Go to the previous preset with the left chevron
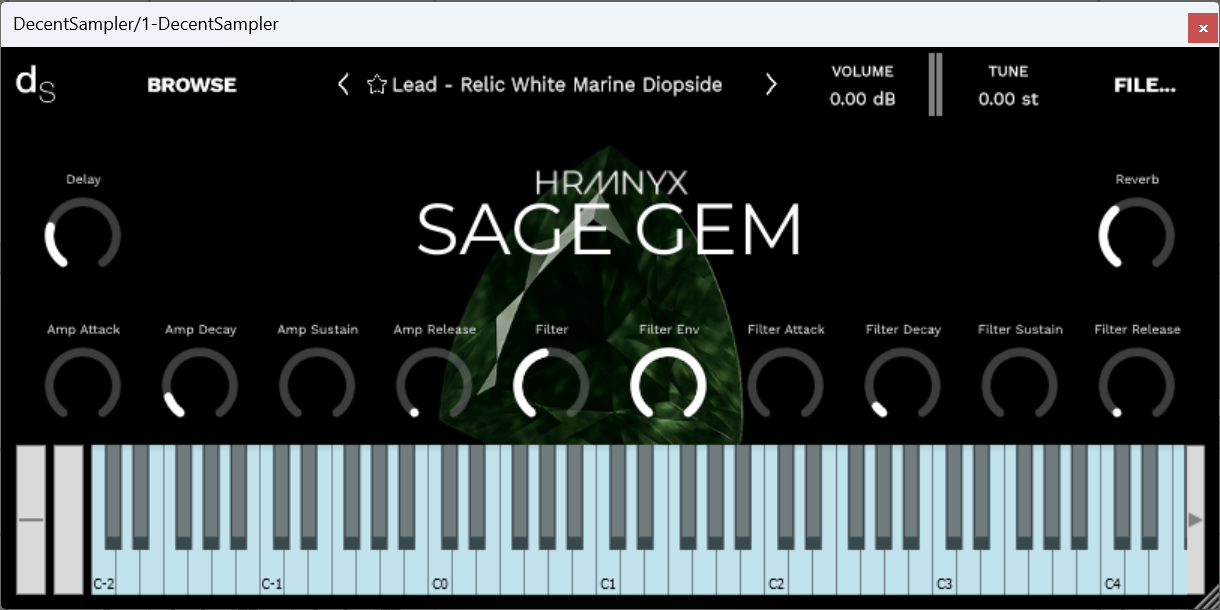 (344, 84)
